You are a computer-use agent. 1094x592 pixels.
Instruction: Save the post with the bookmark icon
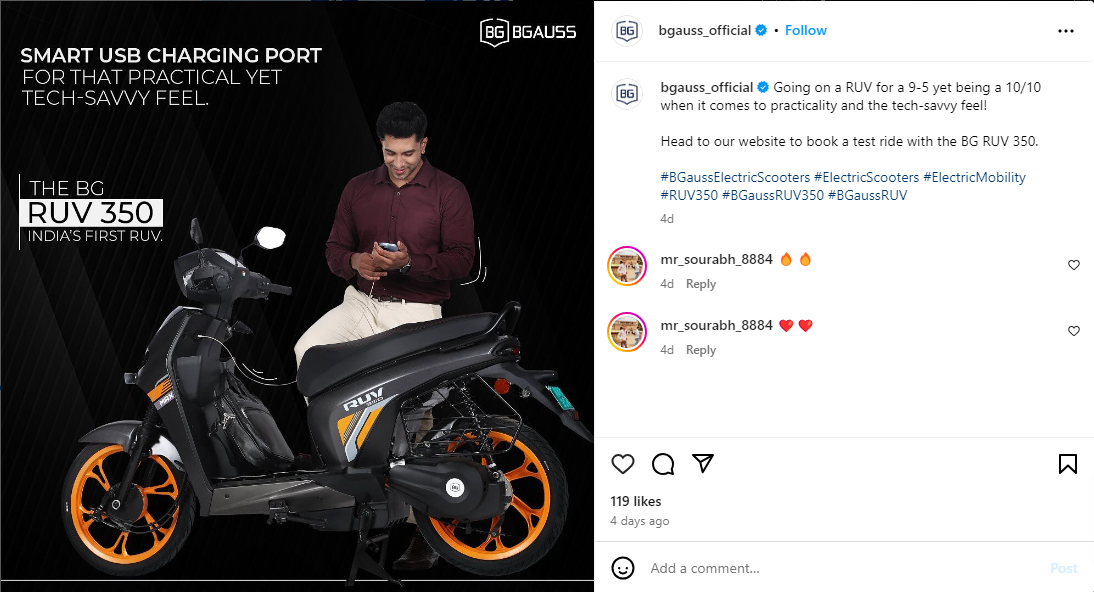tap(1067, 464)
